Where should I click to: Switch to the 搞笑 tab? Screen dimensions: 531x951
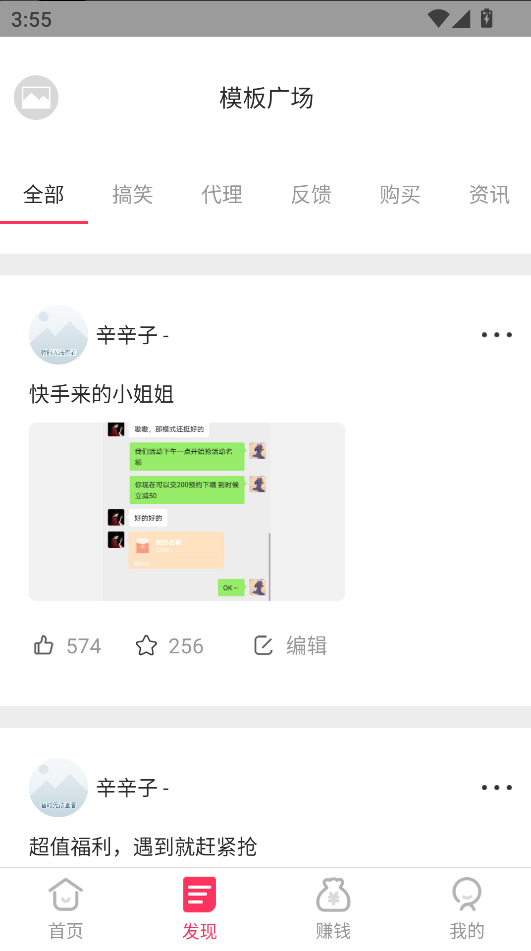tap(133, 195)
